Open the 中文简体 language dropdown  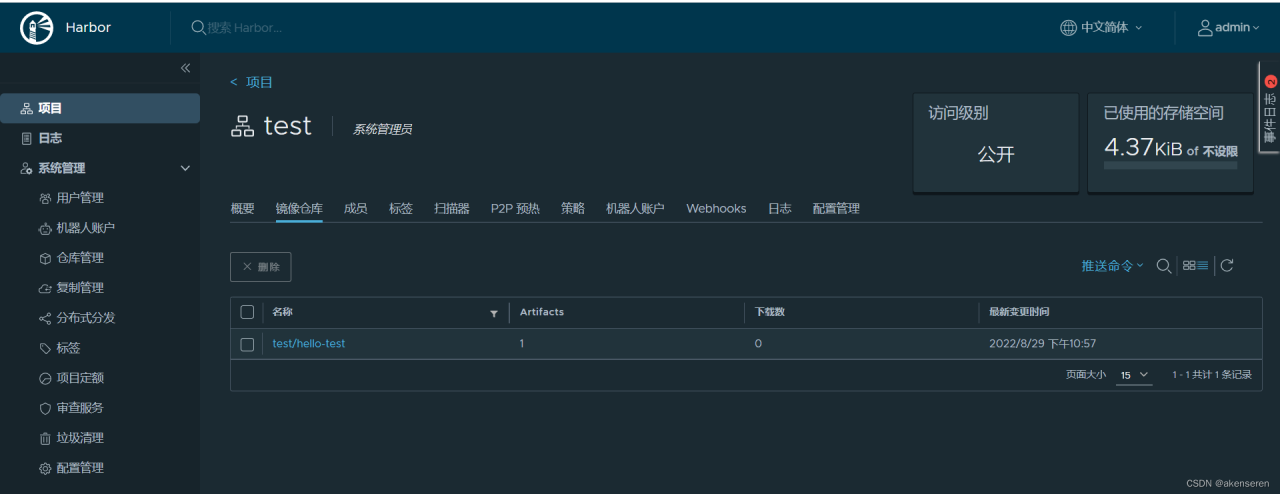coord(1102,28)
